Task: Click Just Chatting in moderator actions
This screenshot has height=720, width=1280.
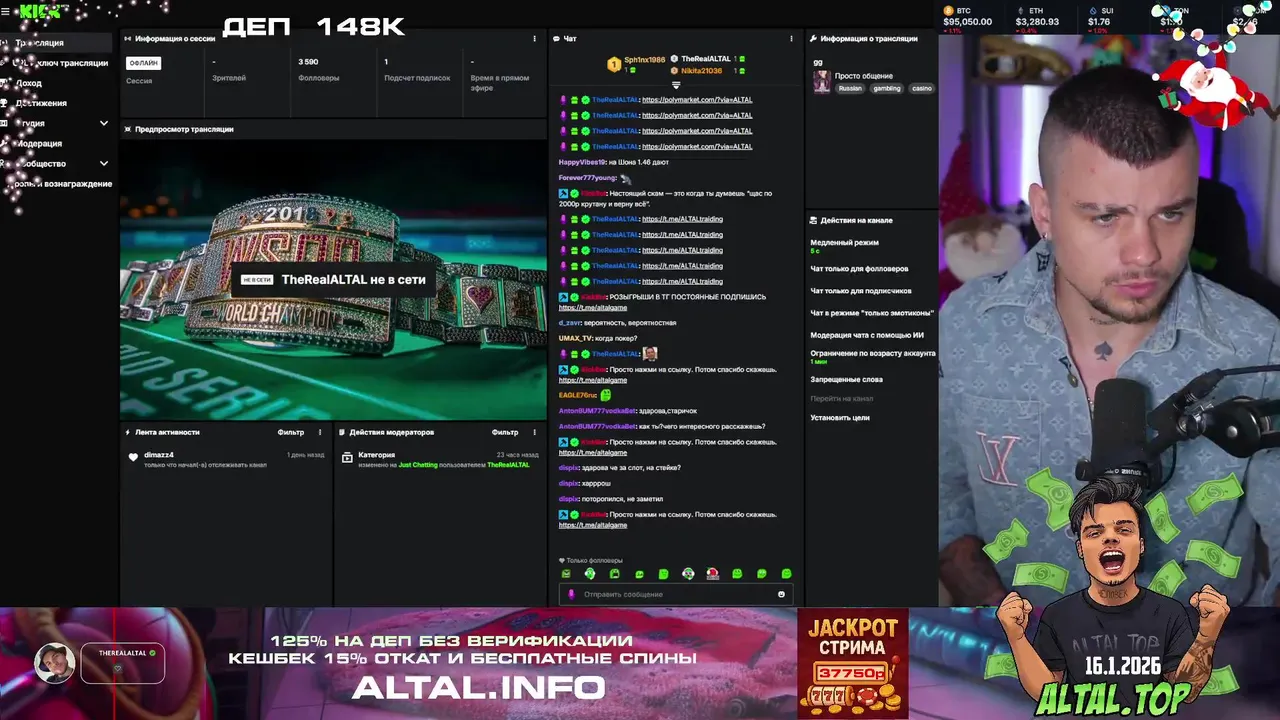Action: [x=418, y=465]
